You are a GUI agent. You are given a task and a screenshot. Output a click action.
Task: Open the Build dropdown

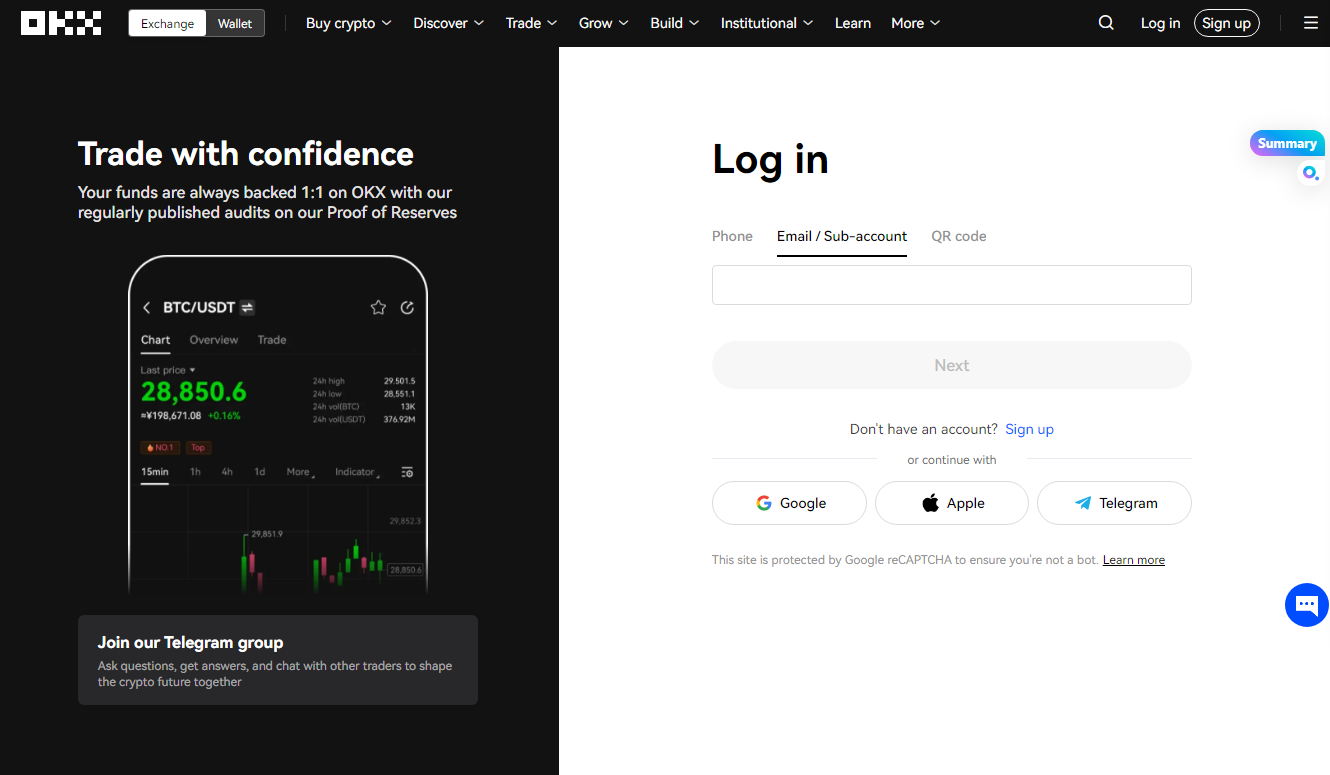pos(675,23)
